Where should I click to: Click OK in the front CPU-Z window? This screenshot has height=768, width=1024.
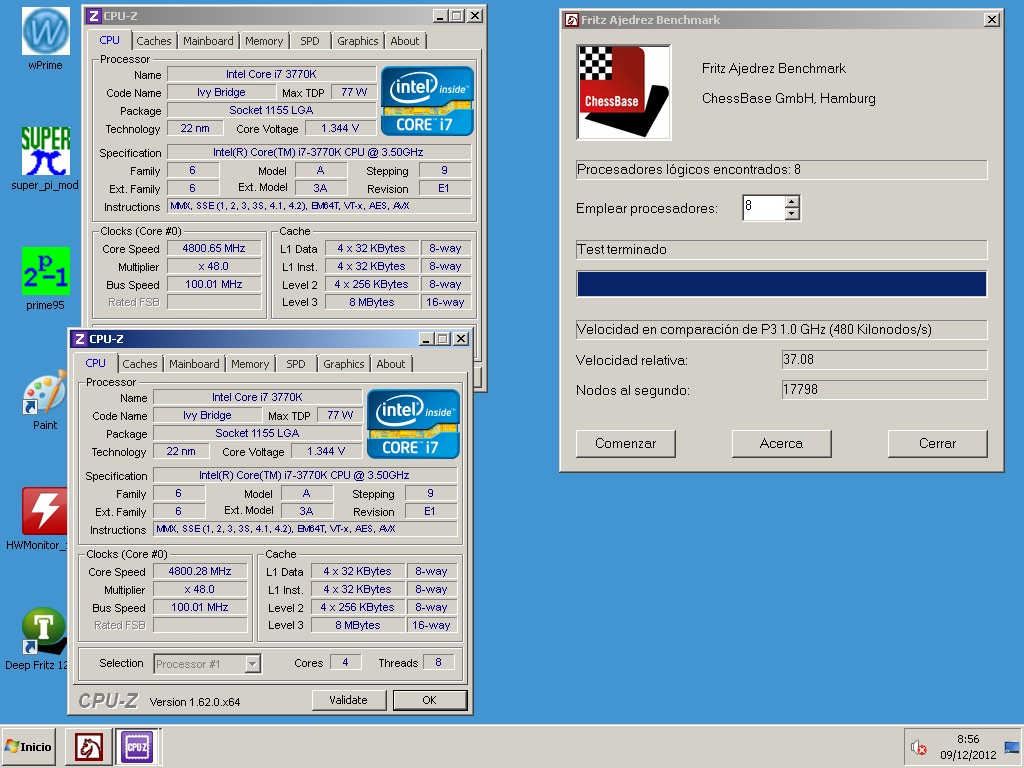coord(429,700)
